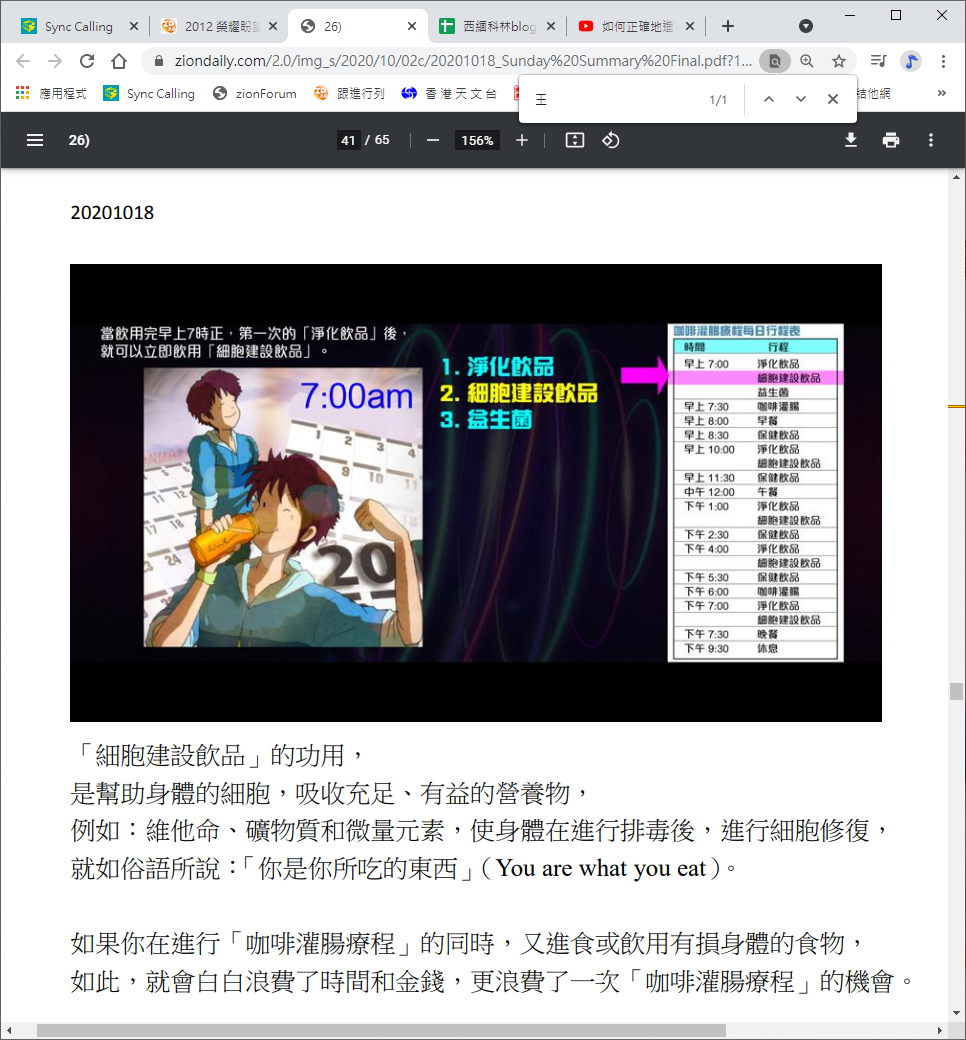Click the scroll up arrow

(956, 177)
